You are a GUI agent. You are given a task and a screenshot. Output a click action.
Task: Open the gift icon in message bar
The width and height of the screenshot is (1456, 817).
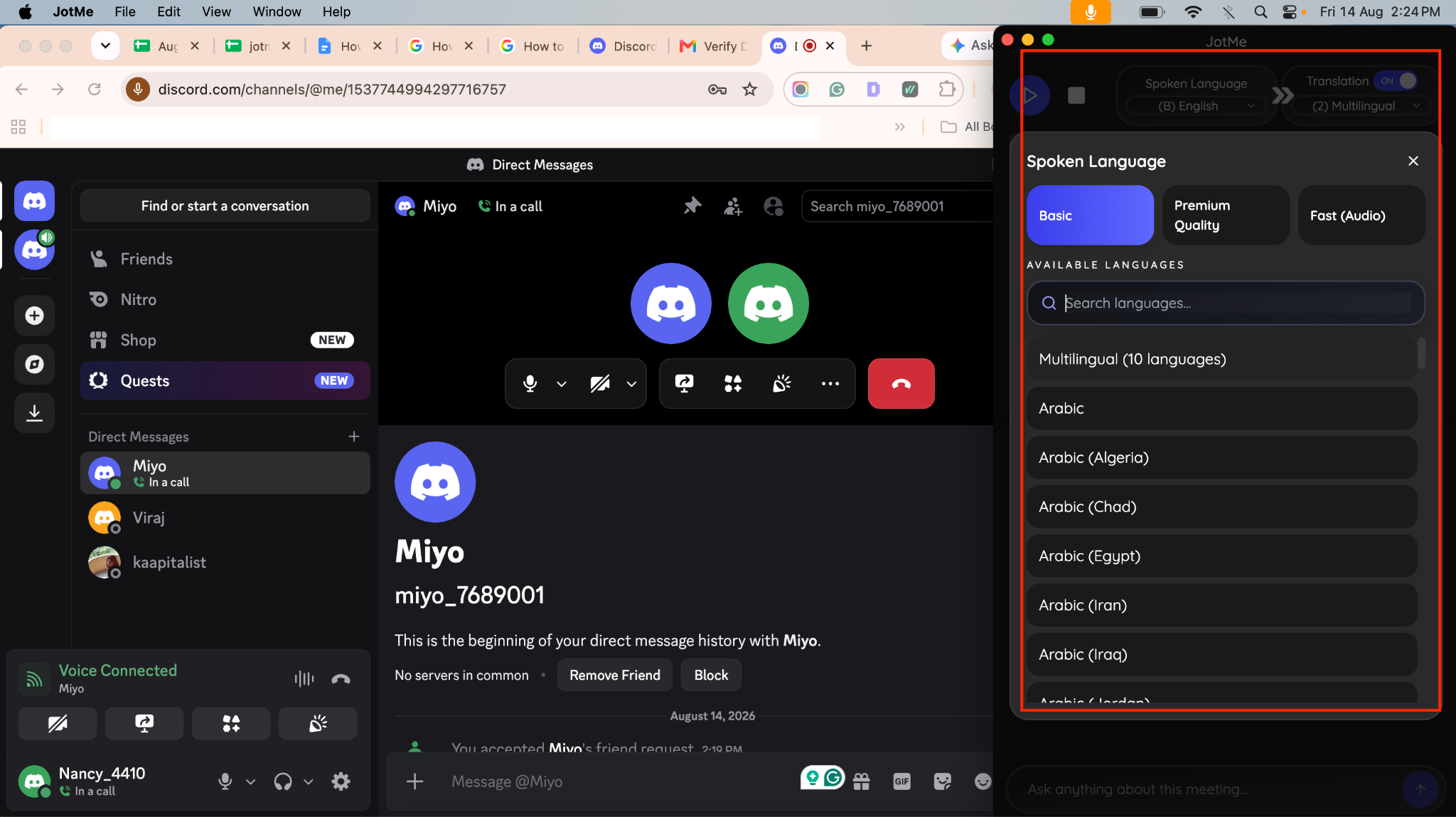click(x=862, y=781)
